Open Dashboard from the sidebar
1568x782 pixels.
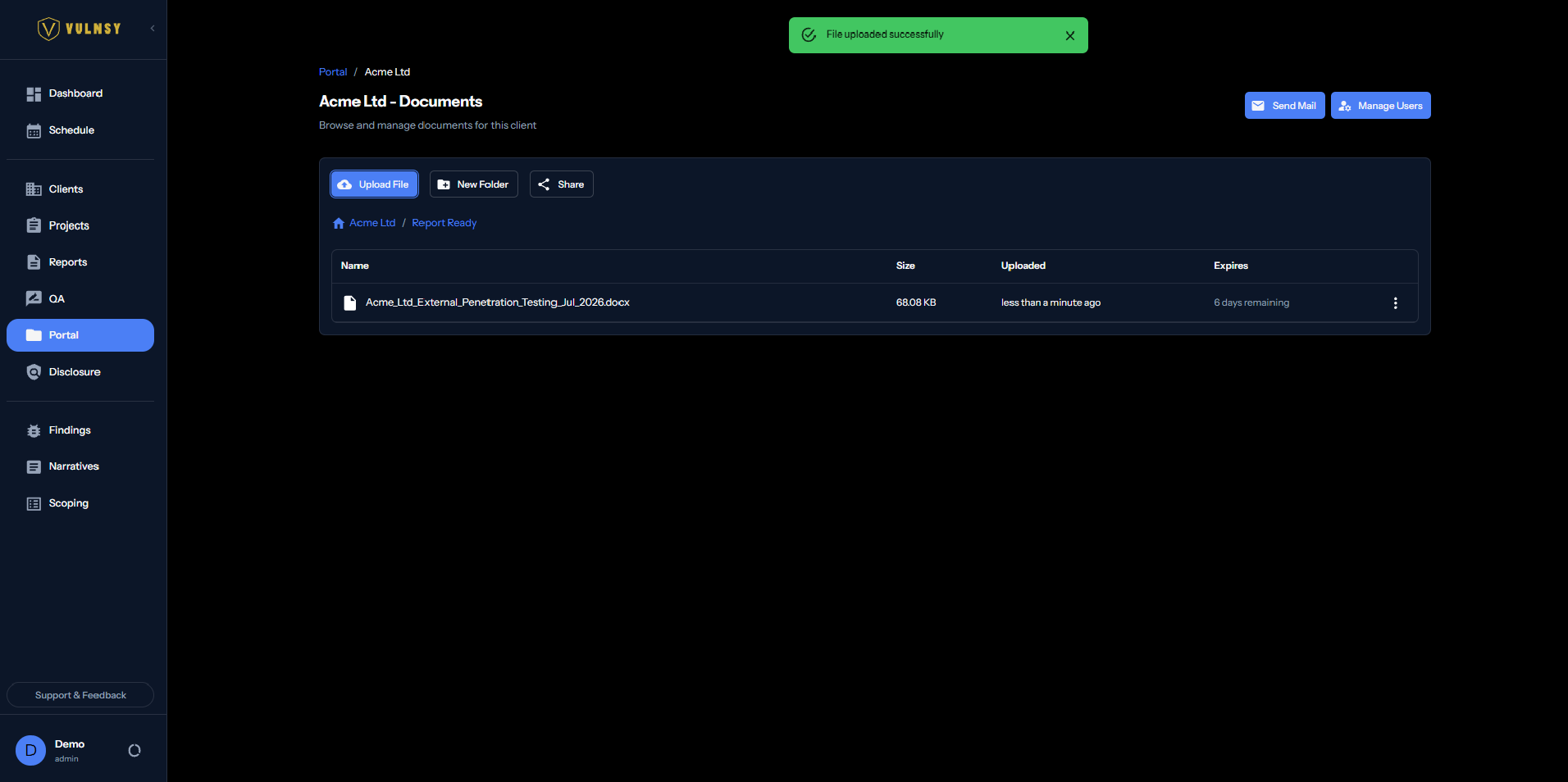click(80, 93)
